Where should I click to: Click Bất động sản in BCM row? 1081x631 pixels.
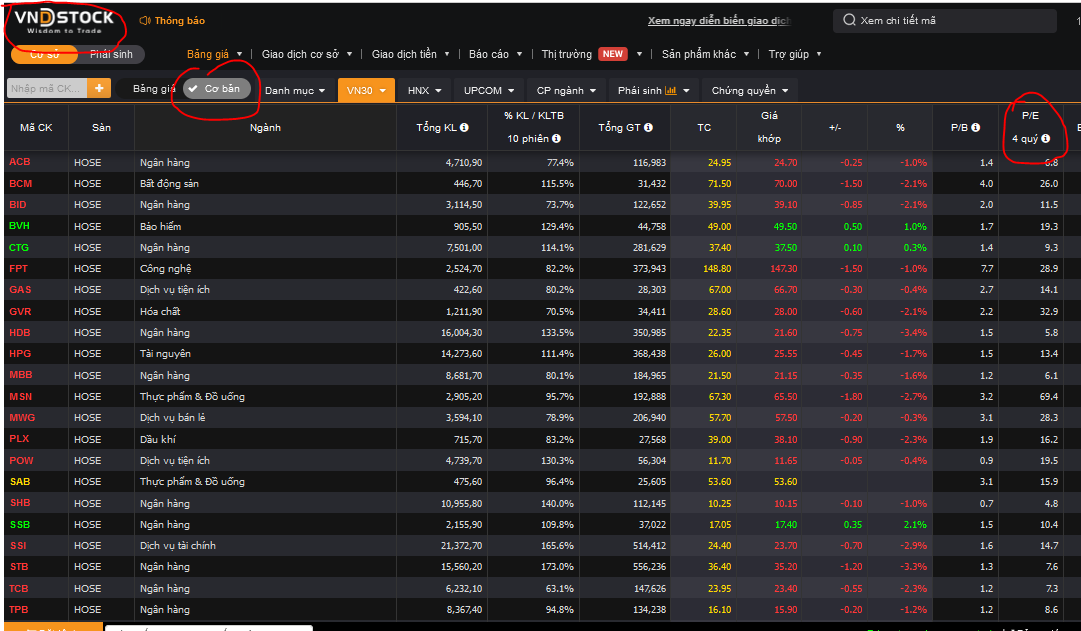[x=170, y=183]
